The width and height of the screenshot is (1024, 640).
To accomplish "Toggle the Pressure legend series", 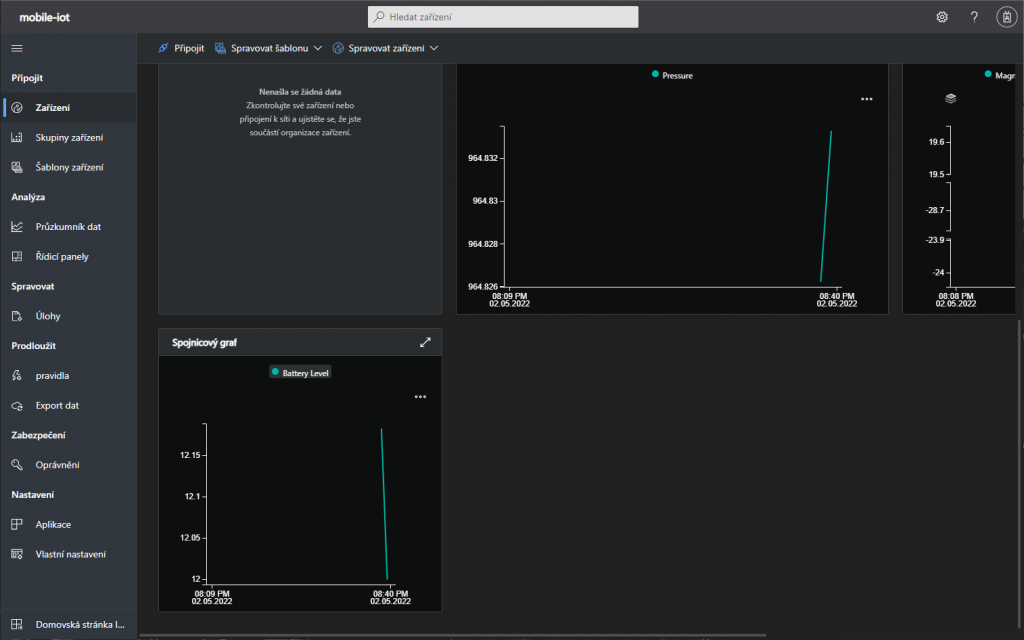I will tap(672, 75).
